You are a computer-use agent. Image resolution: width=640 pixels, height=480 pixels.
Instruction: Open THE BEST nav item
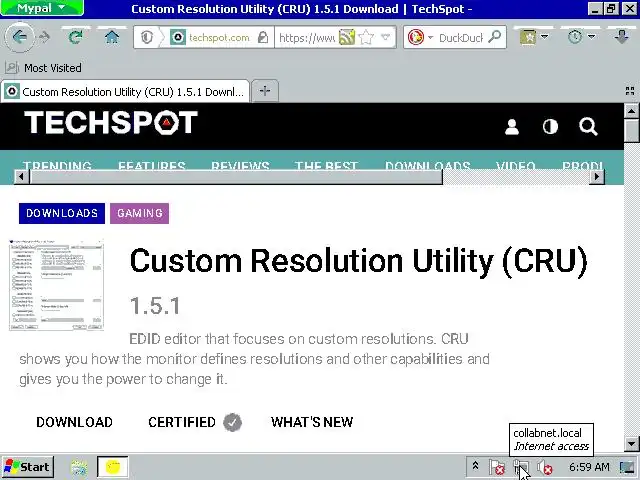pyautogui.click(x=326, y=165)
